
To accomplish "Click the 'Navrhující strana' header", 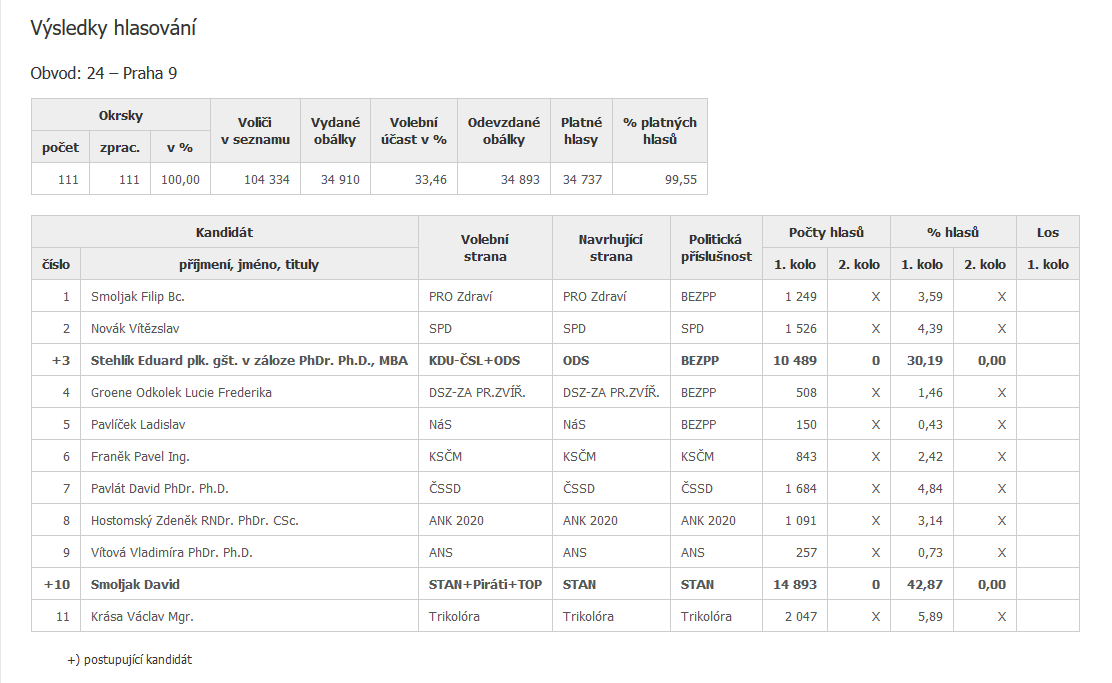I will click(x=611, y=248).
